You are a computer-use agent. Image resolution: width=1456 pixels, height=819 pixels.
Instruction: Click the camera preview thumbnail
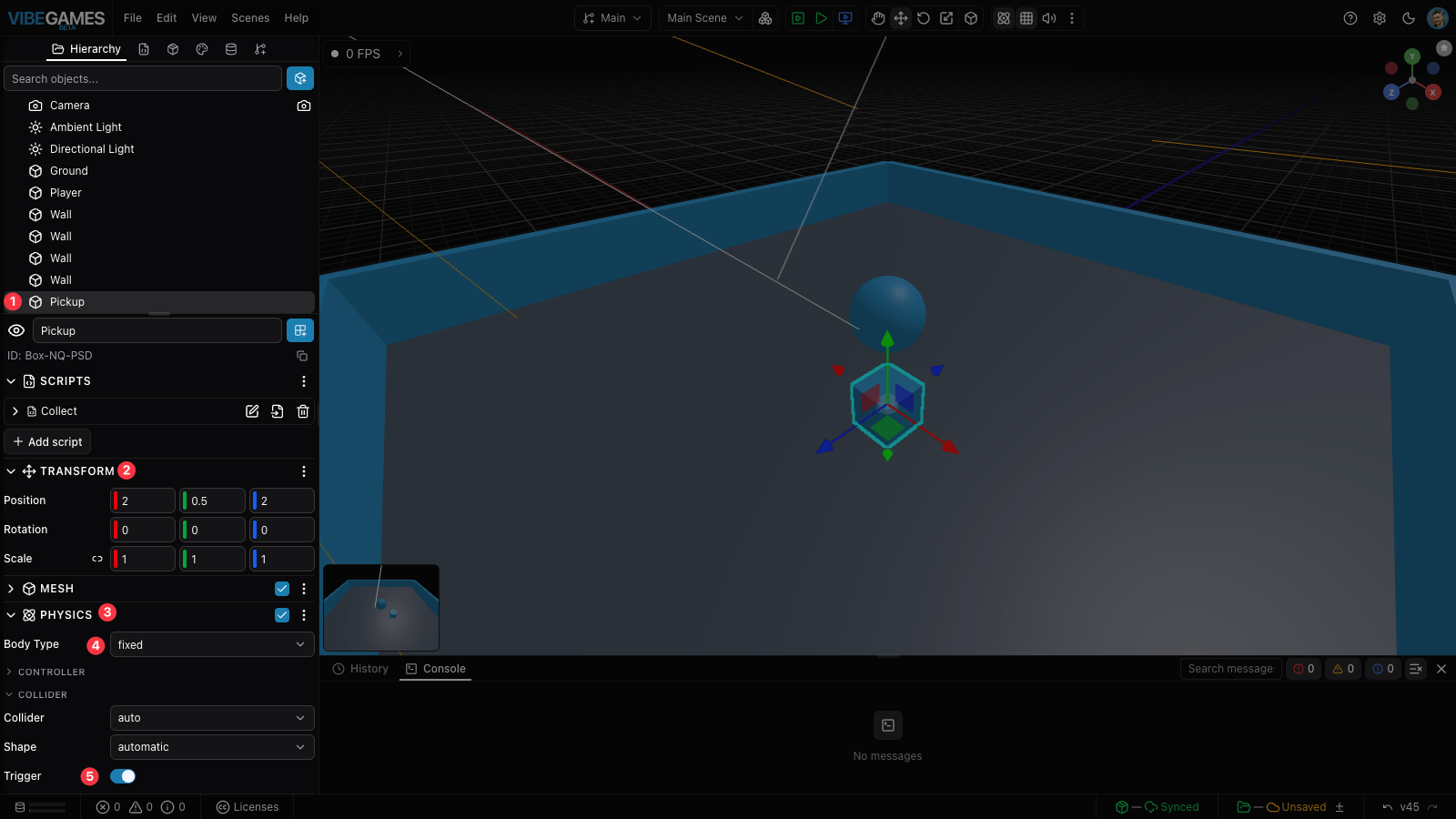point(381,608)
